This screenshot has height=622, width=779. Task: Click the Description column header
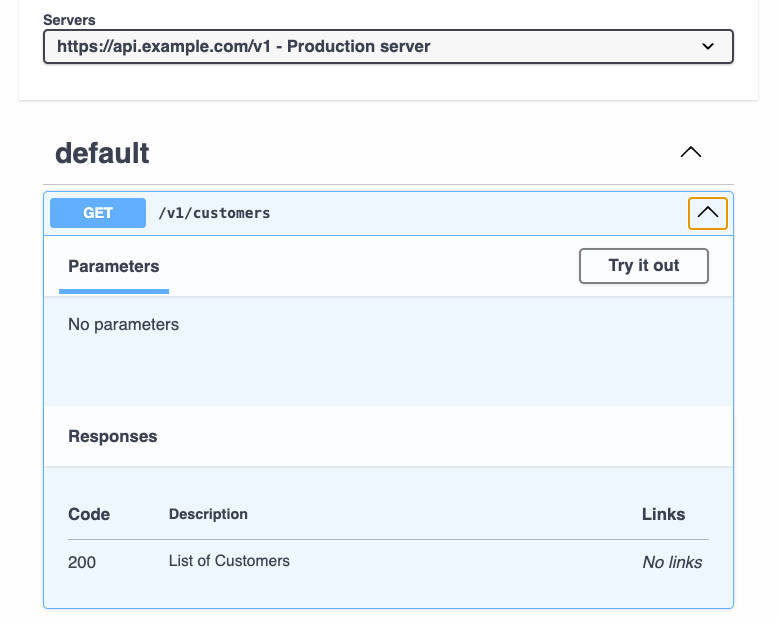coord(208,514)
